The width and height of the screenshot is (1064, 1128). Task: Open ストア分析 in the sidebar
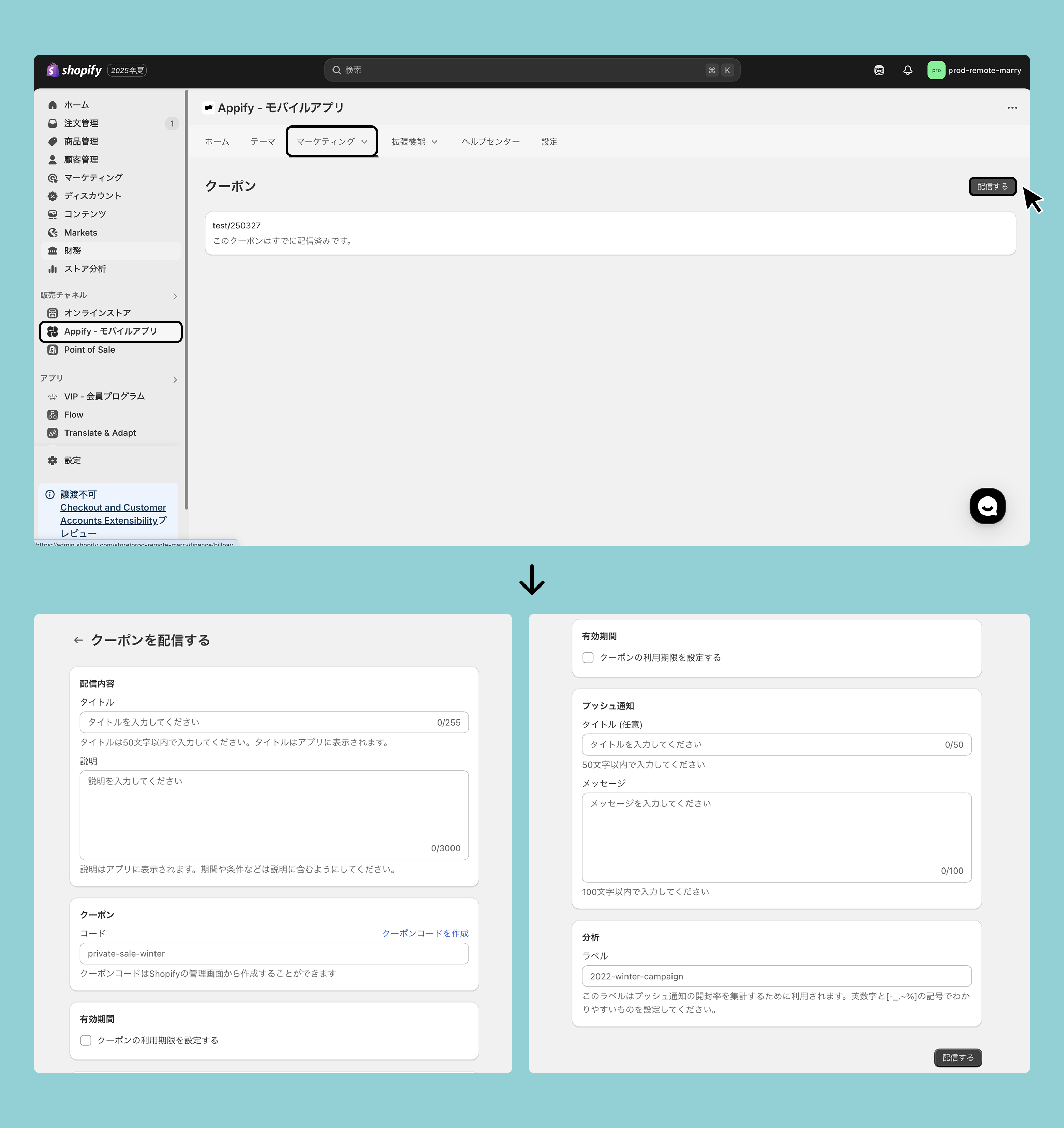pos(85,269)
